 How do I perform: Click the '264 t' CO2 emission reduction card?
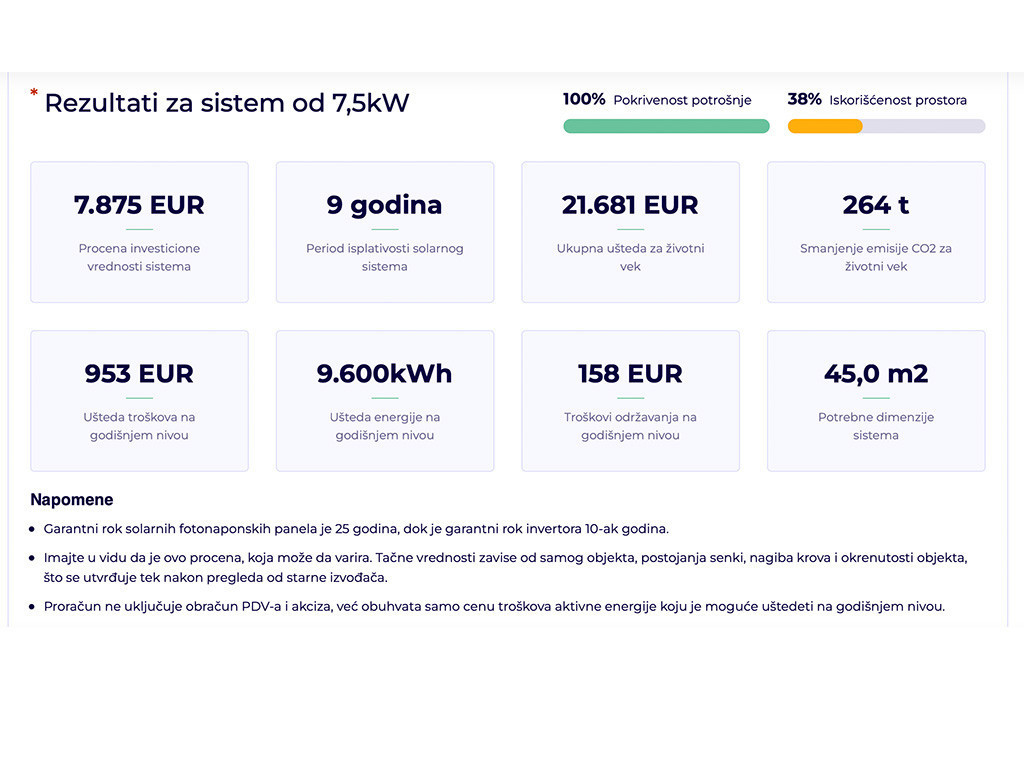(x=876, y=232)
